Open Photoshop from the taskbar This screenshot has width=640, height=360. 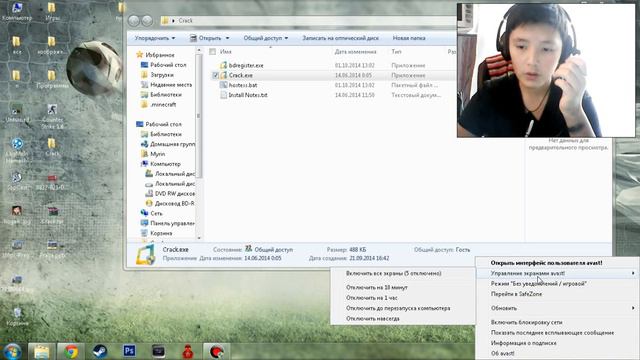coord(129,351)
